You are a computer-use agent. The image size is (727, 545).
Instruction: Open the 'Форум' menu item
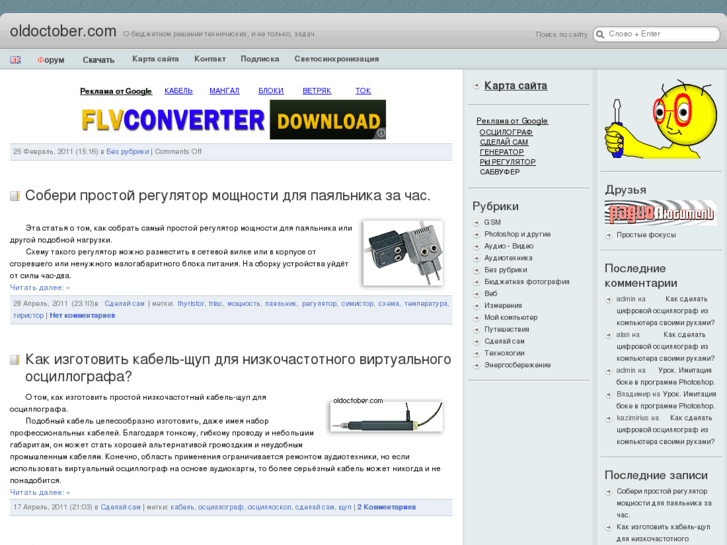point(51,60)
